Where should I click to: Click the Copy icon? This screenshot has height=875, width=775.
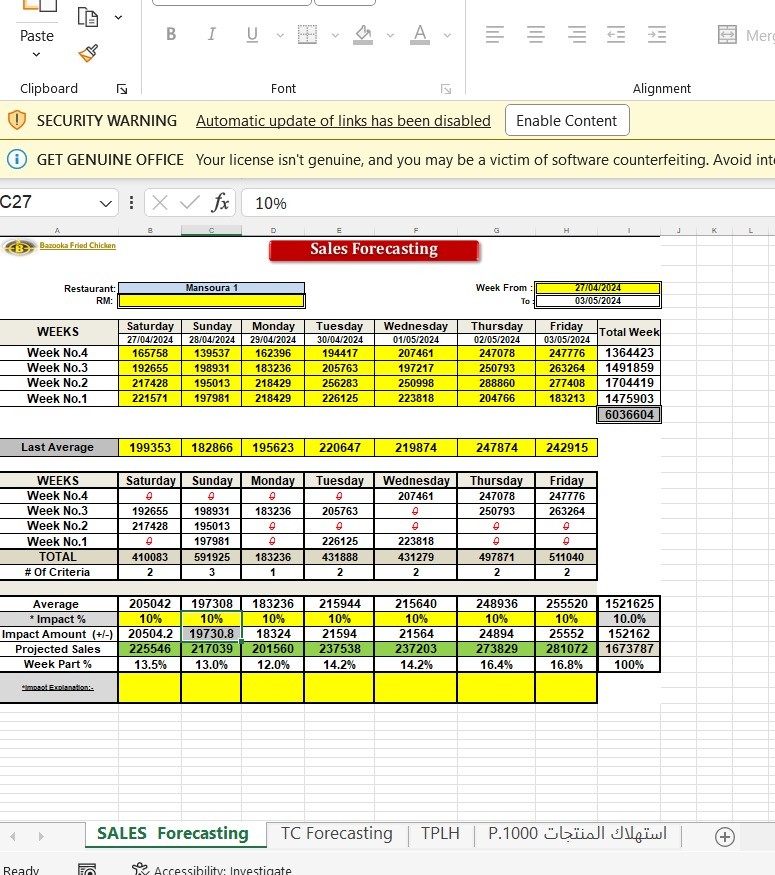point(88,17)
